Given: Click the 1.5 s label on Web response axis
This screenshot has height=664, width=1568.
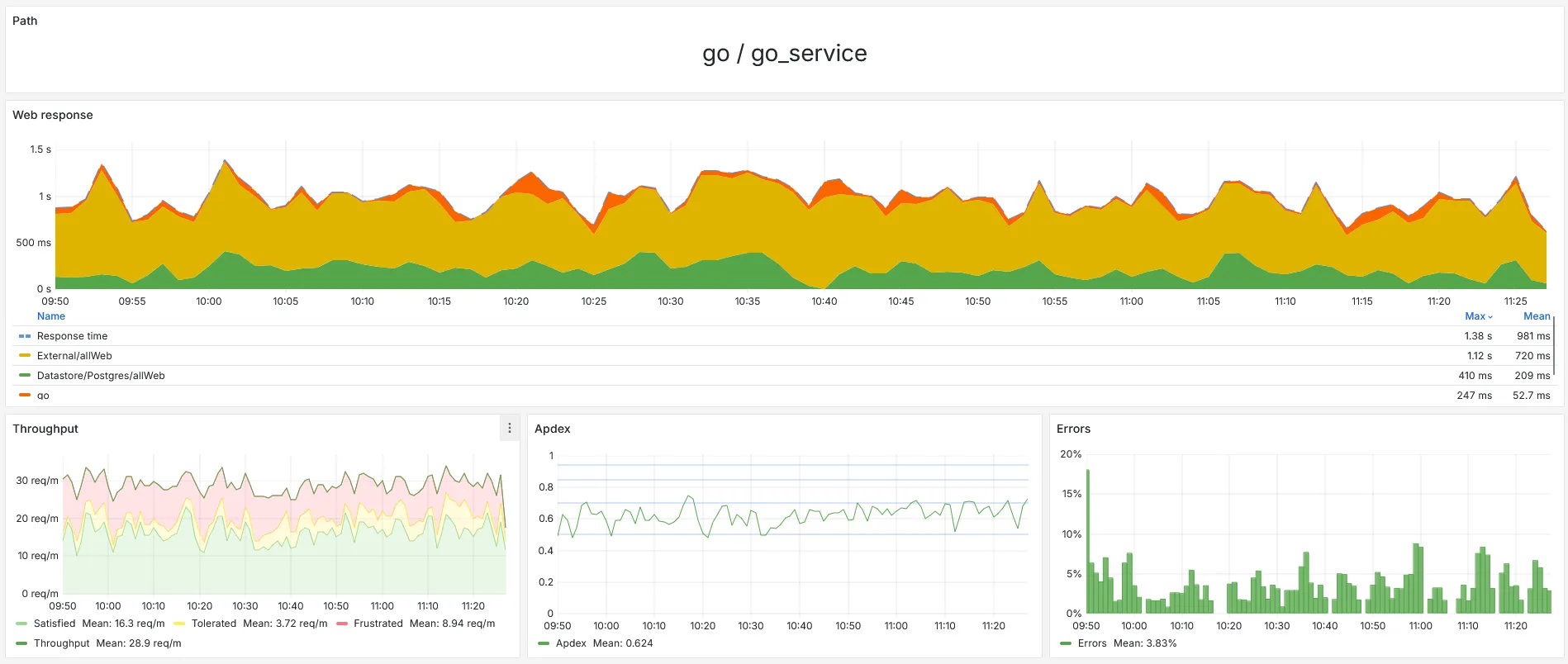Looking at the screenshot, I should 40,149.
